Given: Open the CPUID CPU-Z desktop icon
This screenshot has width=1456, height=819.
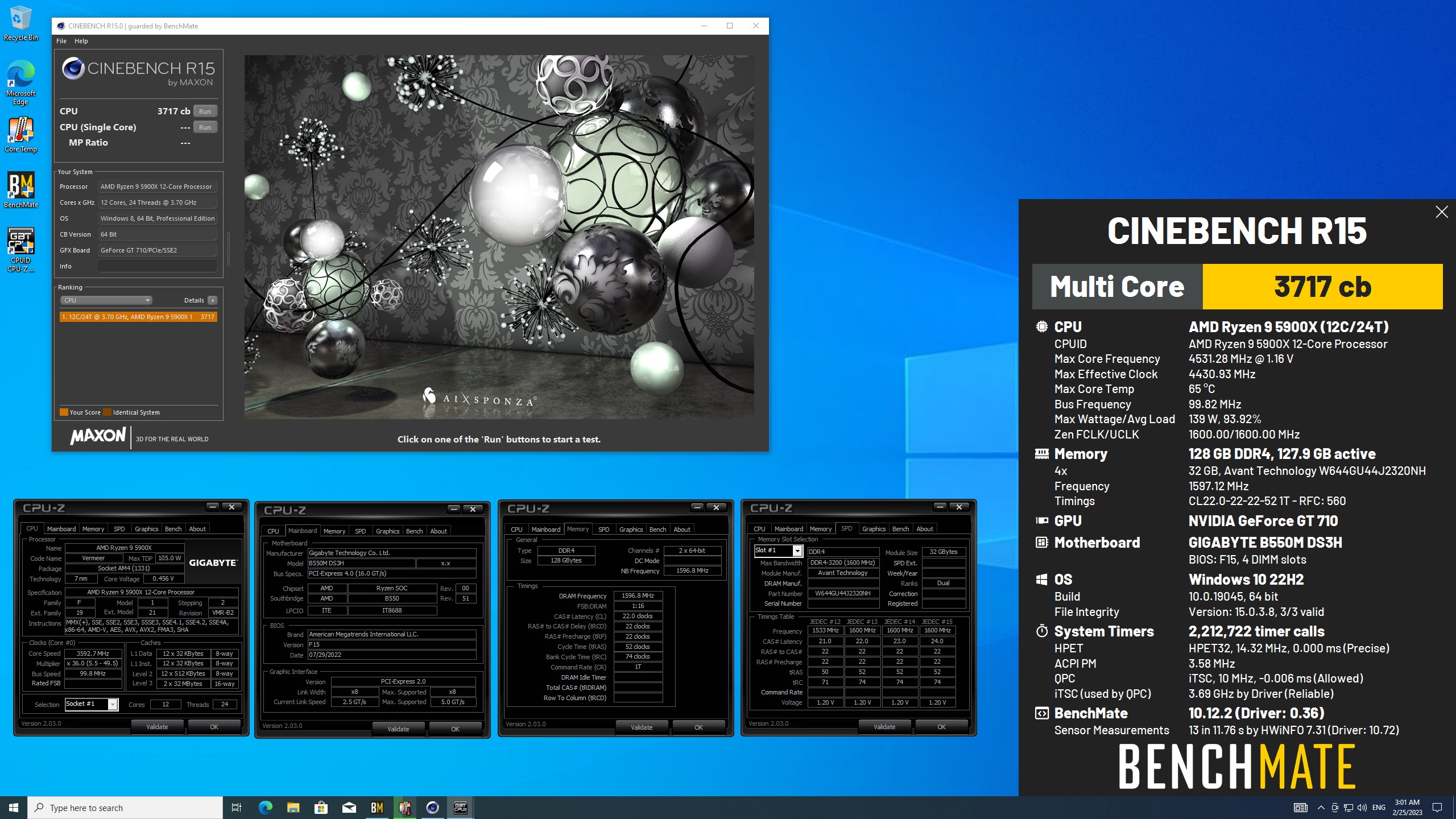Looking at the screenshot, I should coord(20,250).
